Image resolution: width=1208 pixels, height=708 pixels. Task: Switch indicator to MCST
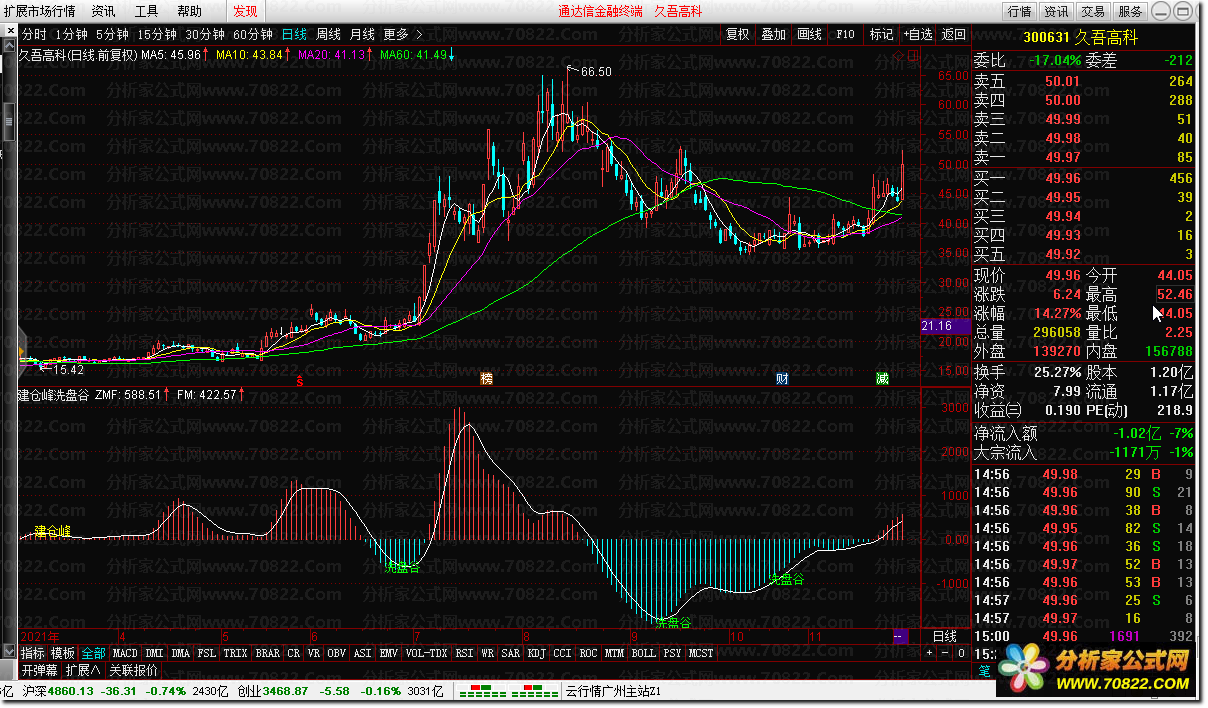(x=701, y=653)
